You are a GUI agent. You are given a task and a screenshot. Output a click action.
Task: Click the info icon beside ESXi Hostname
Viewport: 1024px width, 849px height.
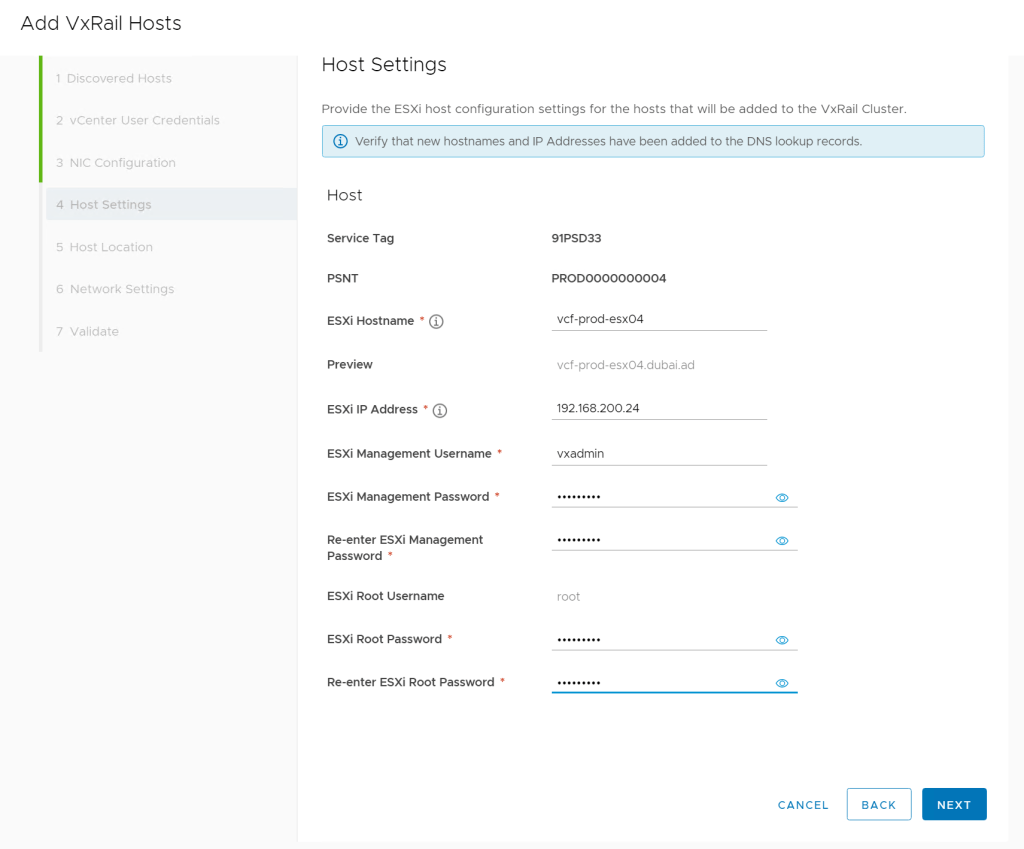[436, 322]
